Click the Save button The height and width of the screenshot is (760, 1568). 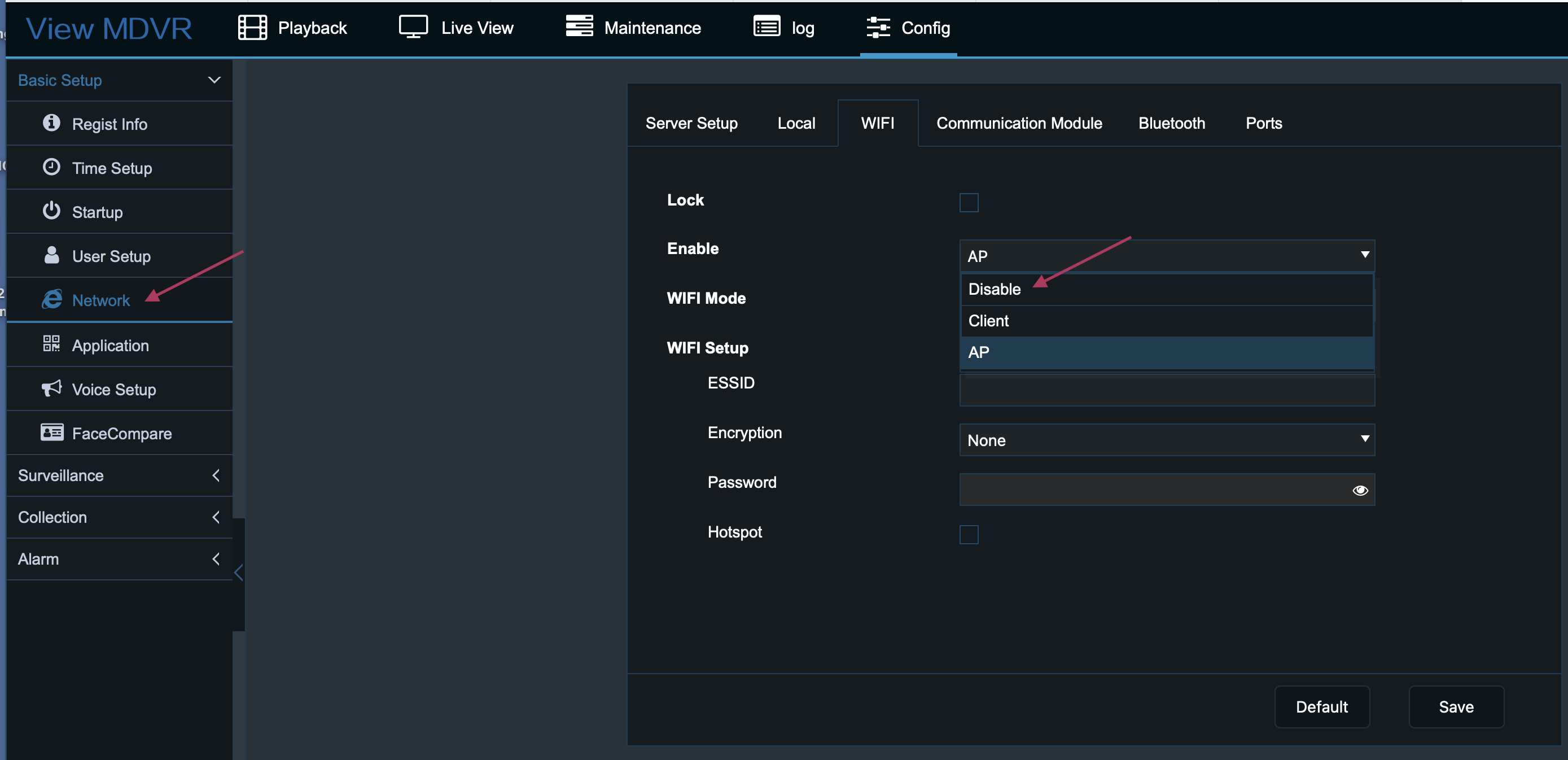click(1455, 706)
